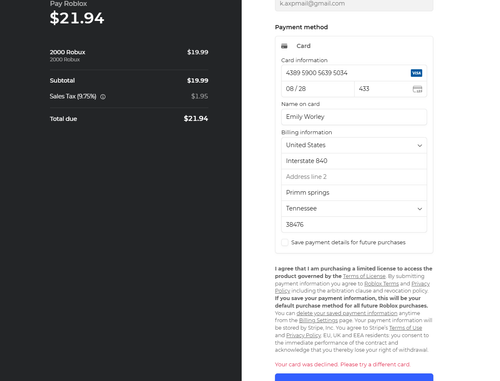Click the CVC field showing 433
The image size is (500, 381).
click(390, 89)
